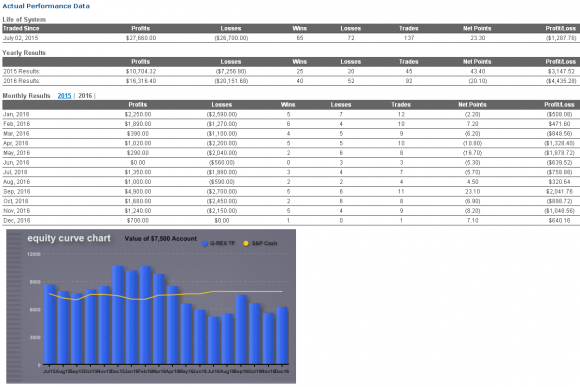Click the 'Yearly Results' label
The height and width of the screenshot is (387, 580).
click(24, 53)
